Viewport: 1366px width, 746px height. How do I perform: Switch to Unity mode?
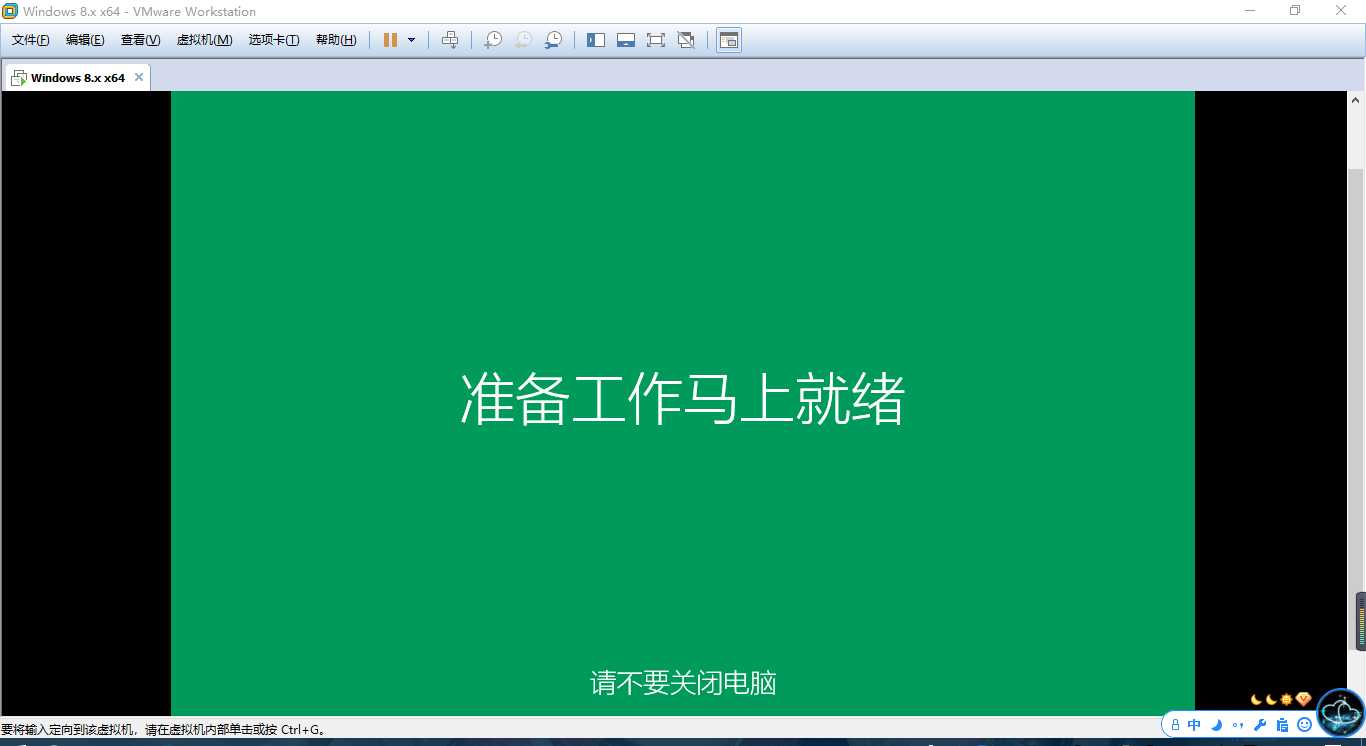coord(686,40)
